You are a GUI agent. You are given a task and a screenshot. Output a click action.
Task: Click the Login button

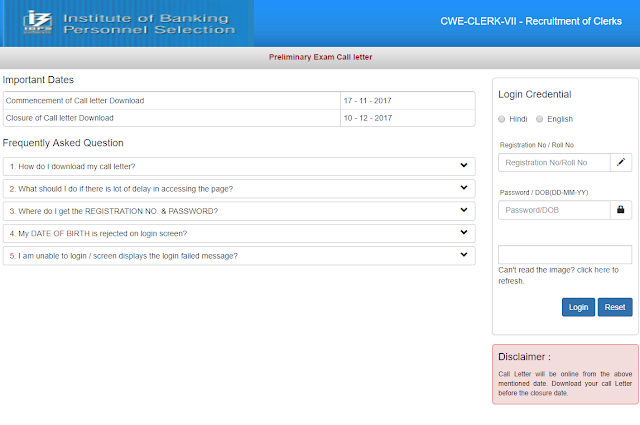pos(578,307)
